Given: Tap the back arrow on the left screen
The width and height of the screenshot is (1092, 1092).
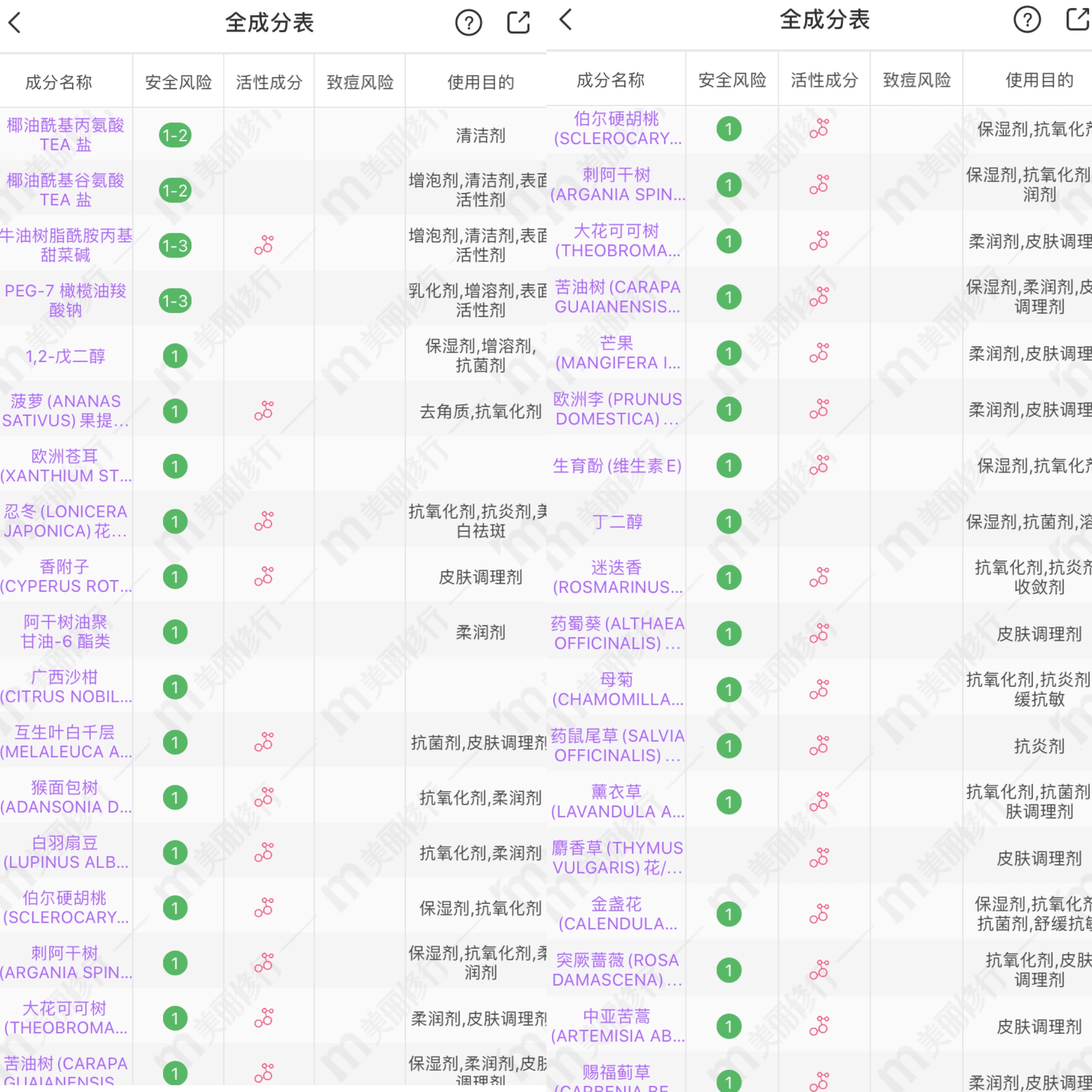Looking at the screenshot, I should 15,23.
